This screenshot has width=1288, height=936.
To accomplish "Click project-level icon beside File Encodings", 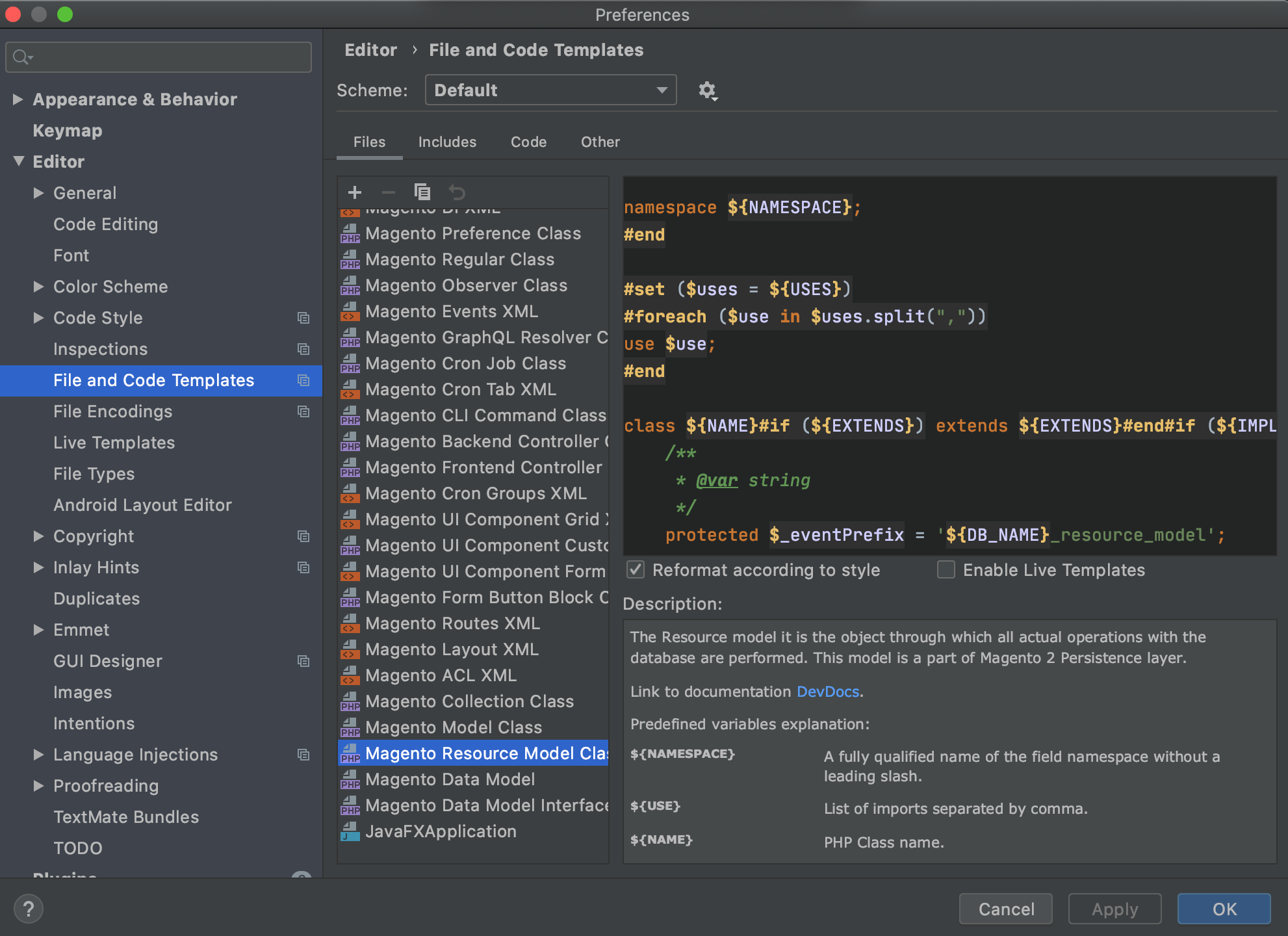I will tap(303, 411).
